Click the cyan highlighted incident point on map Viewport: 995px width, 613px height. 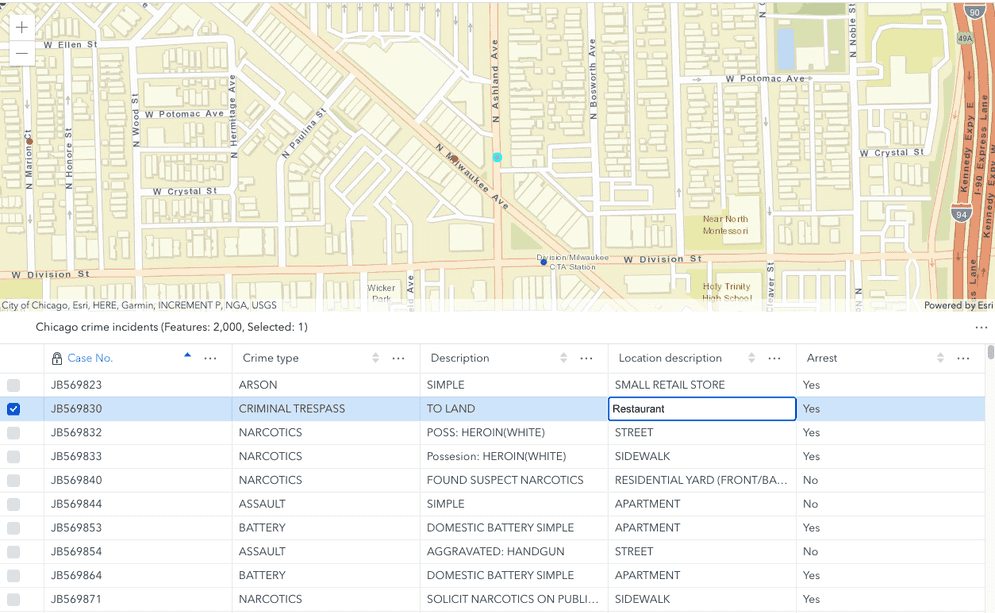coord(497,157)
